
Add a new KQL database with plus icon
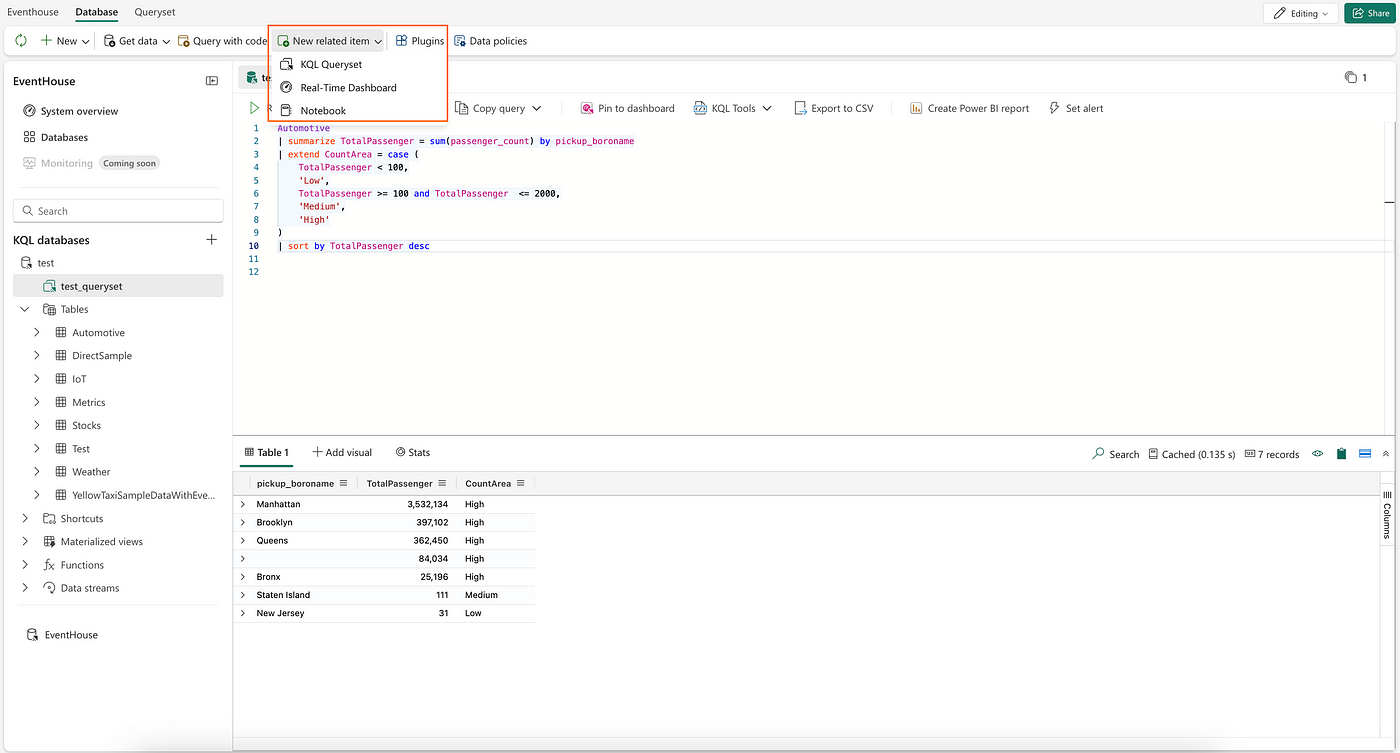(x=211, y=240)
